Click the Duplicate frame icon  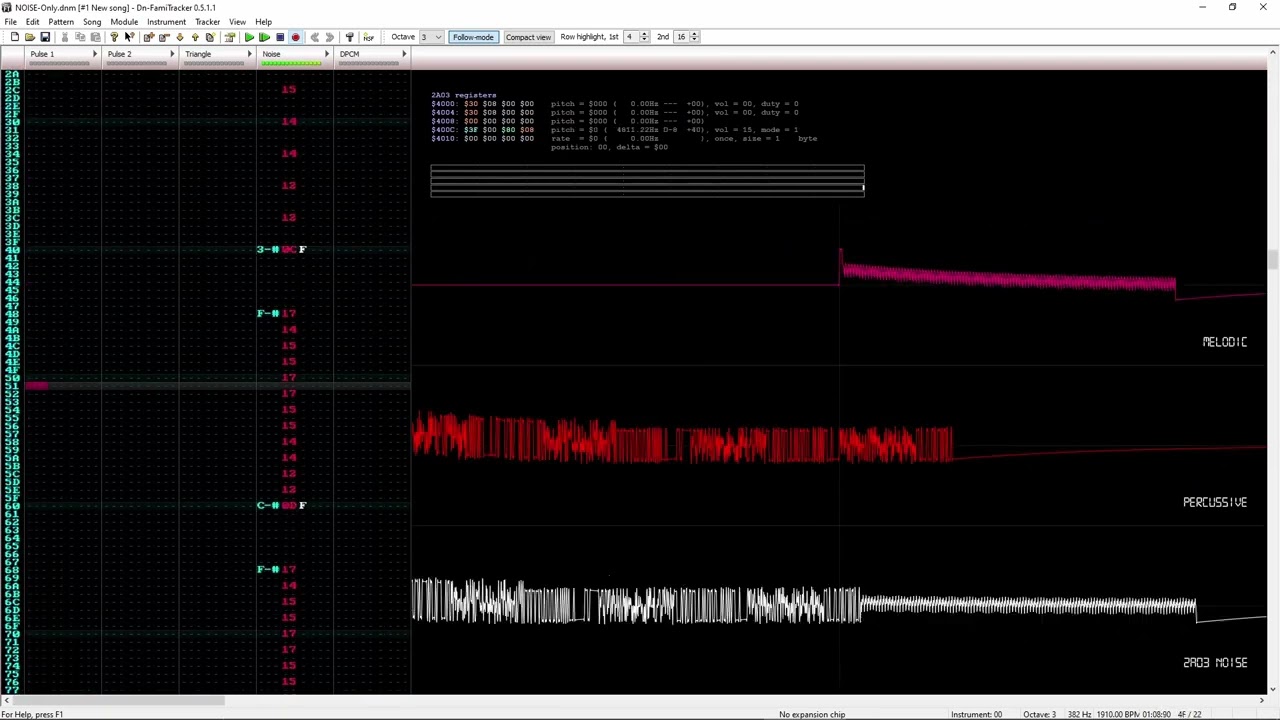point(210,37)
